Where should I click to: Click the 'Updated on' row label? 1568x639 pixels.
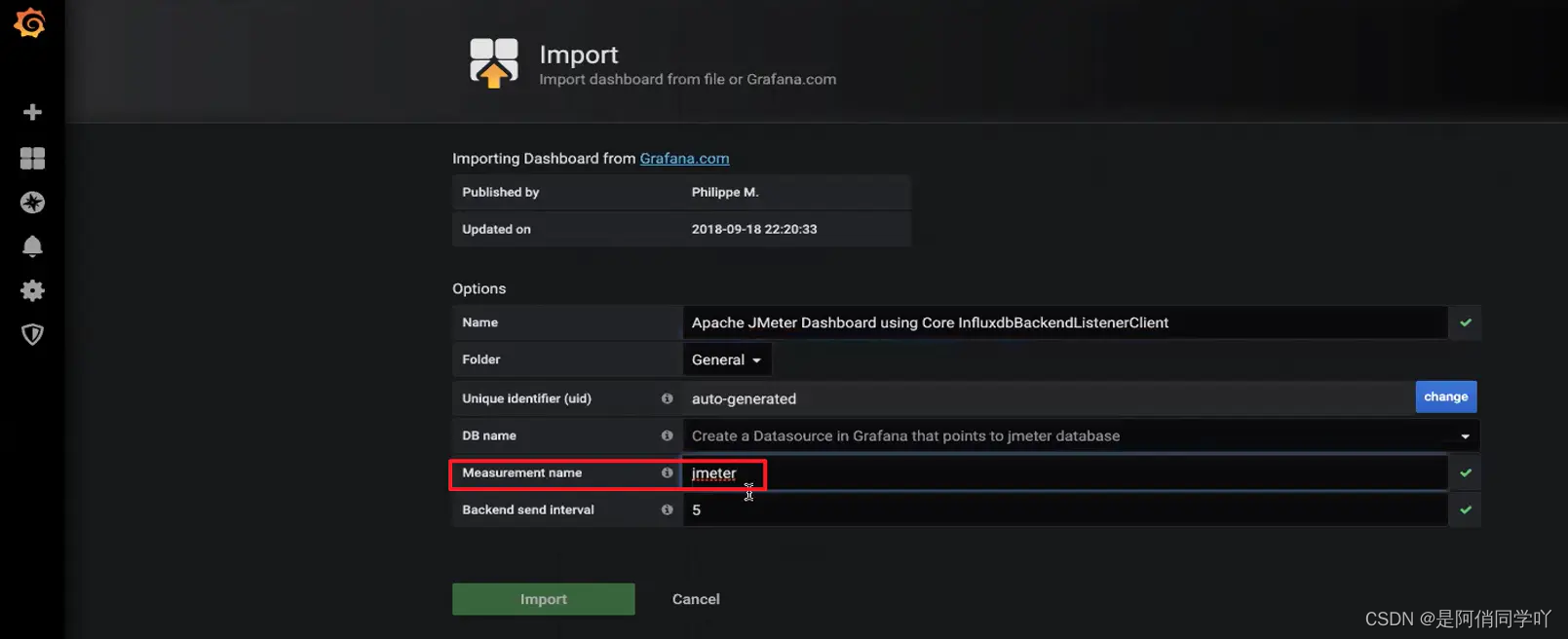coord(496,229)
